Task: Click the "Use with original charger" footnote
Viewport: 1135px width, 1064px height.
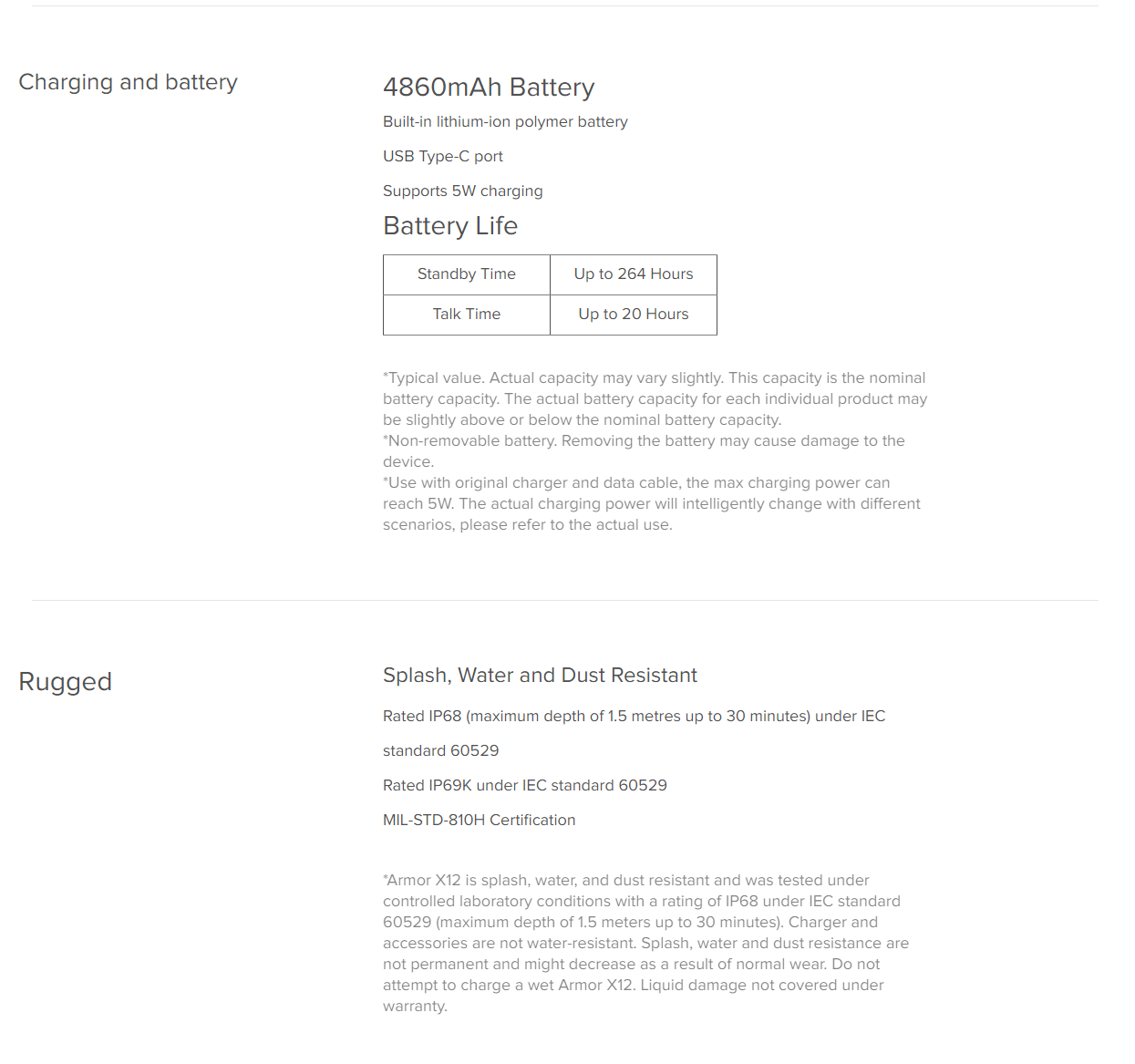Action: coord(651,503)
